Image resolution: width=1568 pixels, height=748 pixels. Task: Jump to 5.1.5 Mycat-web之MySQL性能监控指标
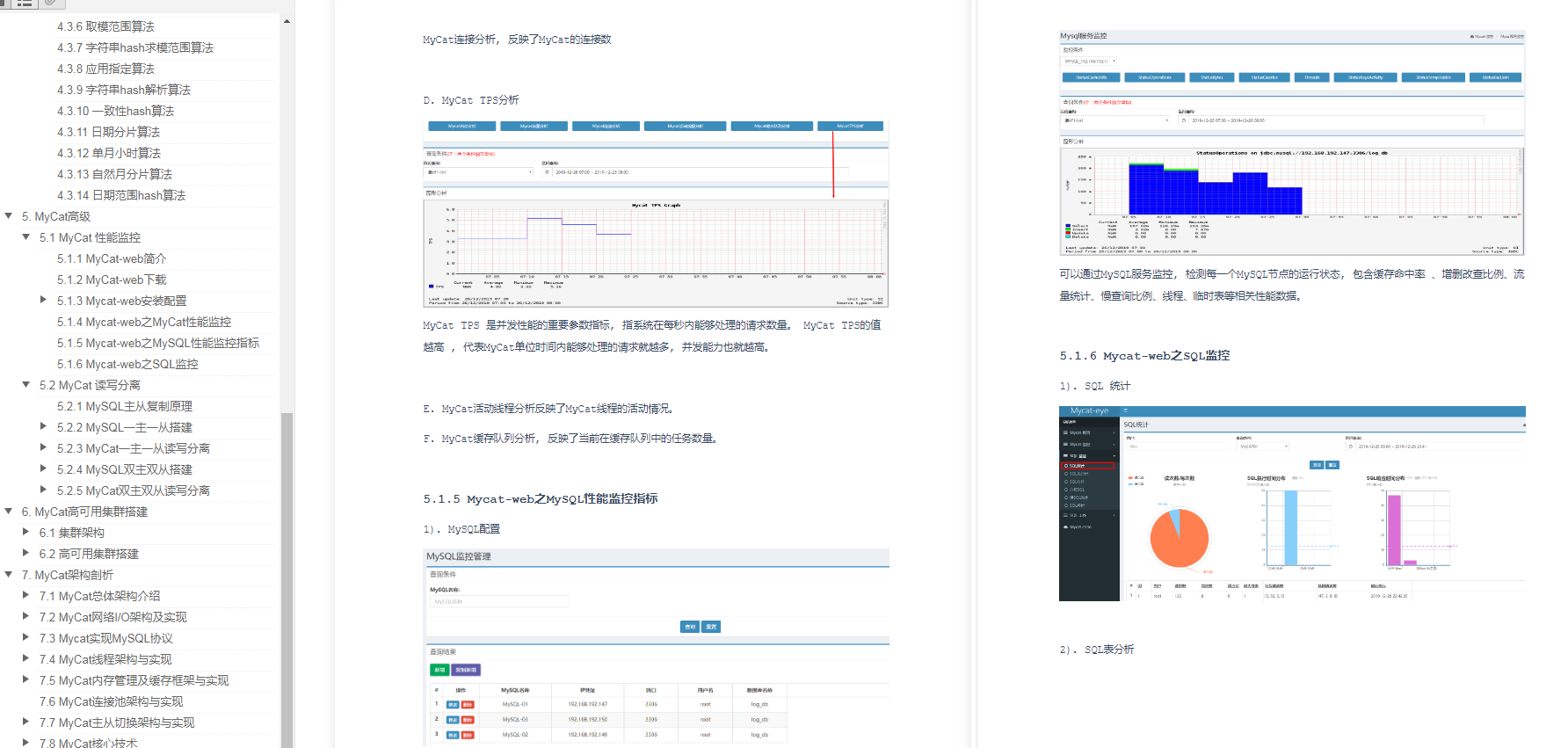point(158,343)
